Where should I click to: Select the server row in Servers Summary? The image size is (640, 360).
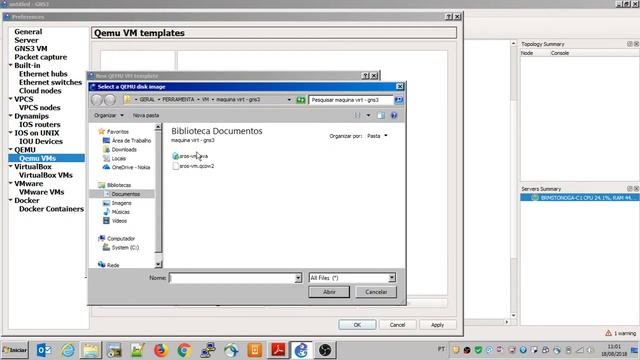click(580, 198)
